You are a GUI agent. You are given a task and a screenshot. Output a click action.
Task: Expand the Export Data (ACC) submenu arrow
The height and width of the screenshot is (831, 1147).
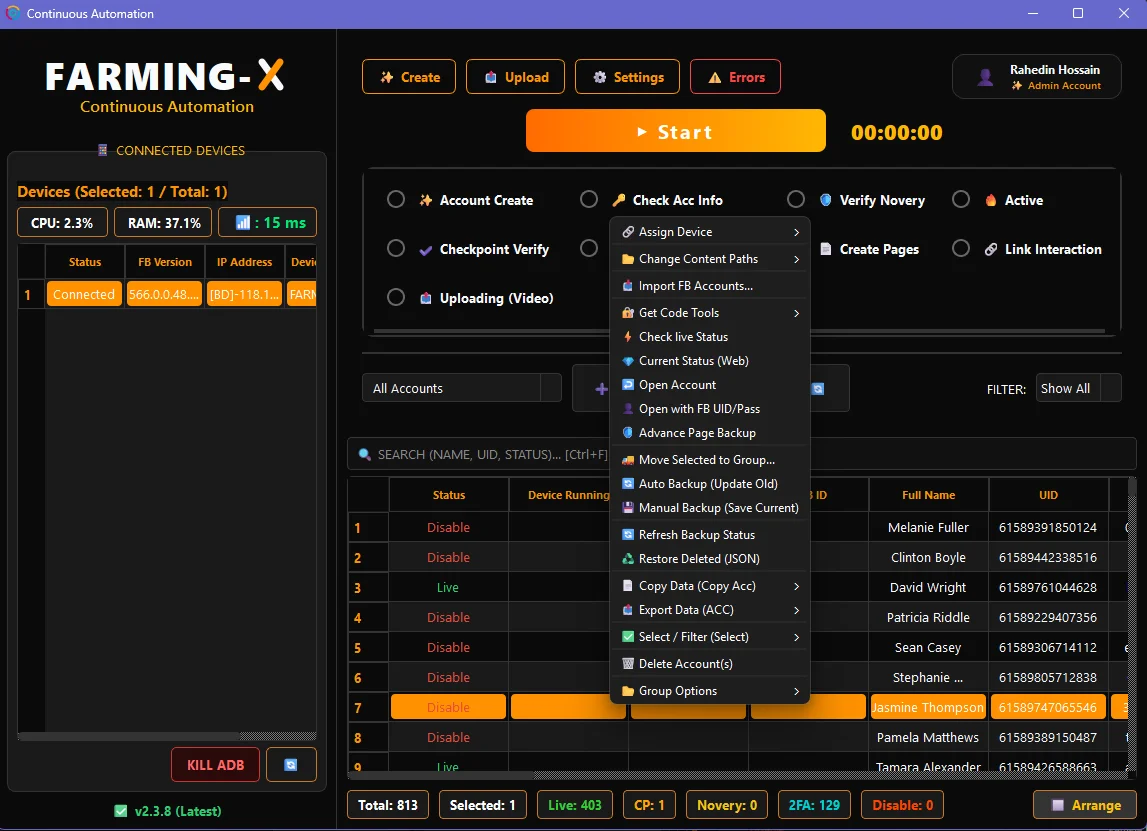pos(797,610)
